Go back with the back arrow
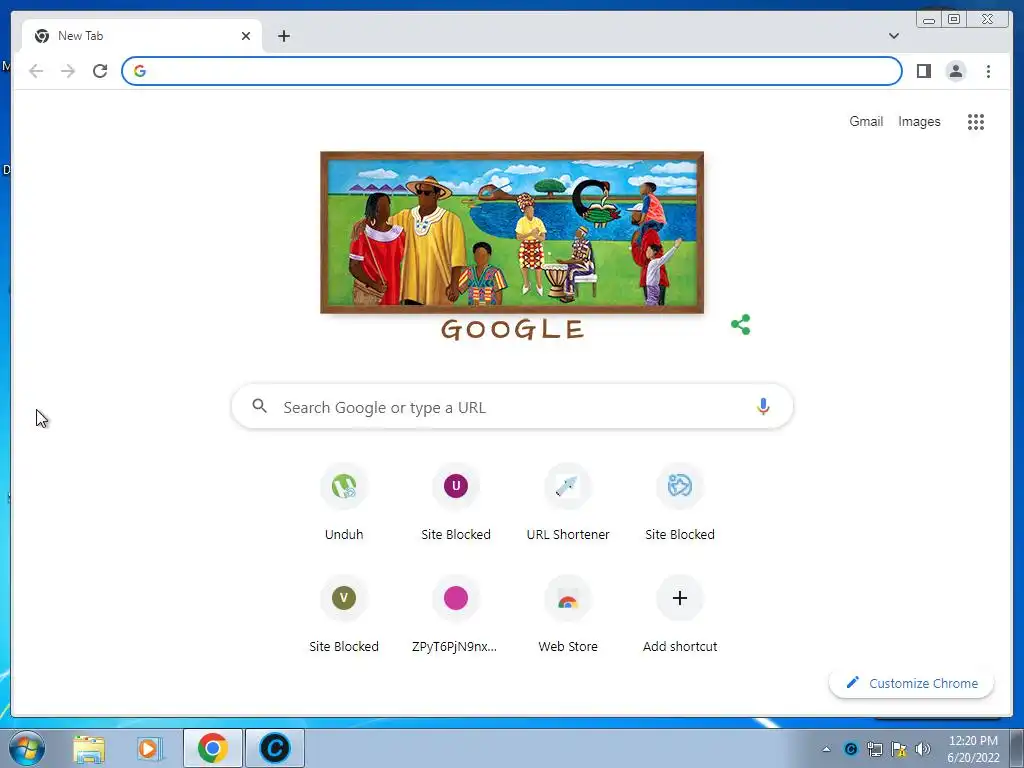1024x768 pixels. pos(36,71)
